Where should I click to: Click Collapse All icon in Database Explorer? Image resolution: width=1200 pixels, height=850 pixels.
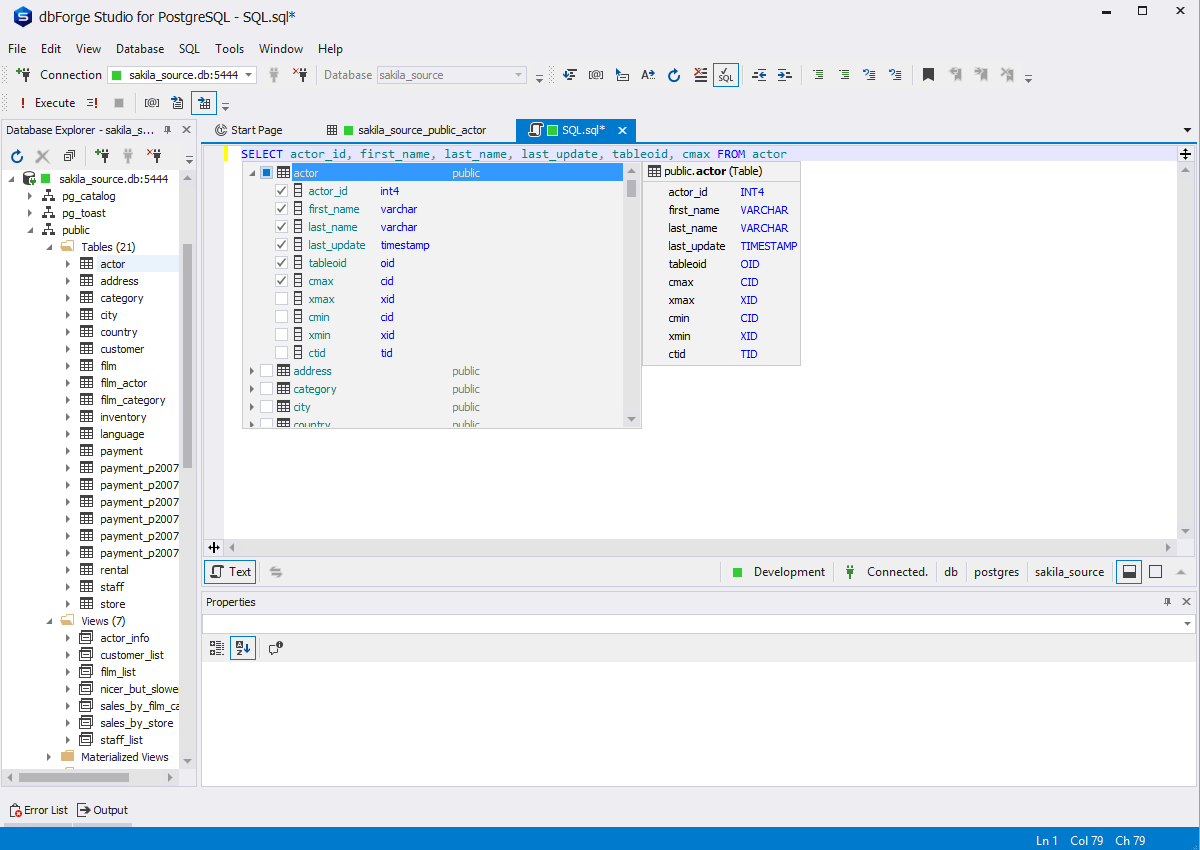coord(69,156)
